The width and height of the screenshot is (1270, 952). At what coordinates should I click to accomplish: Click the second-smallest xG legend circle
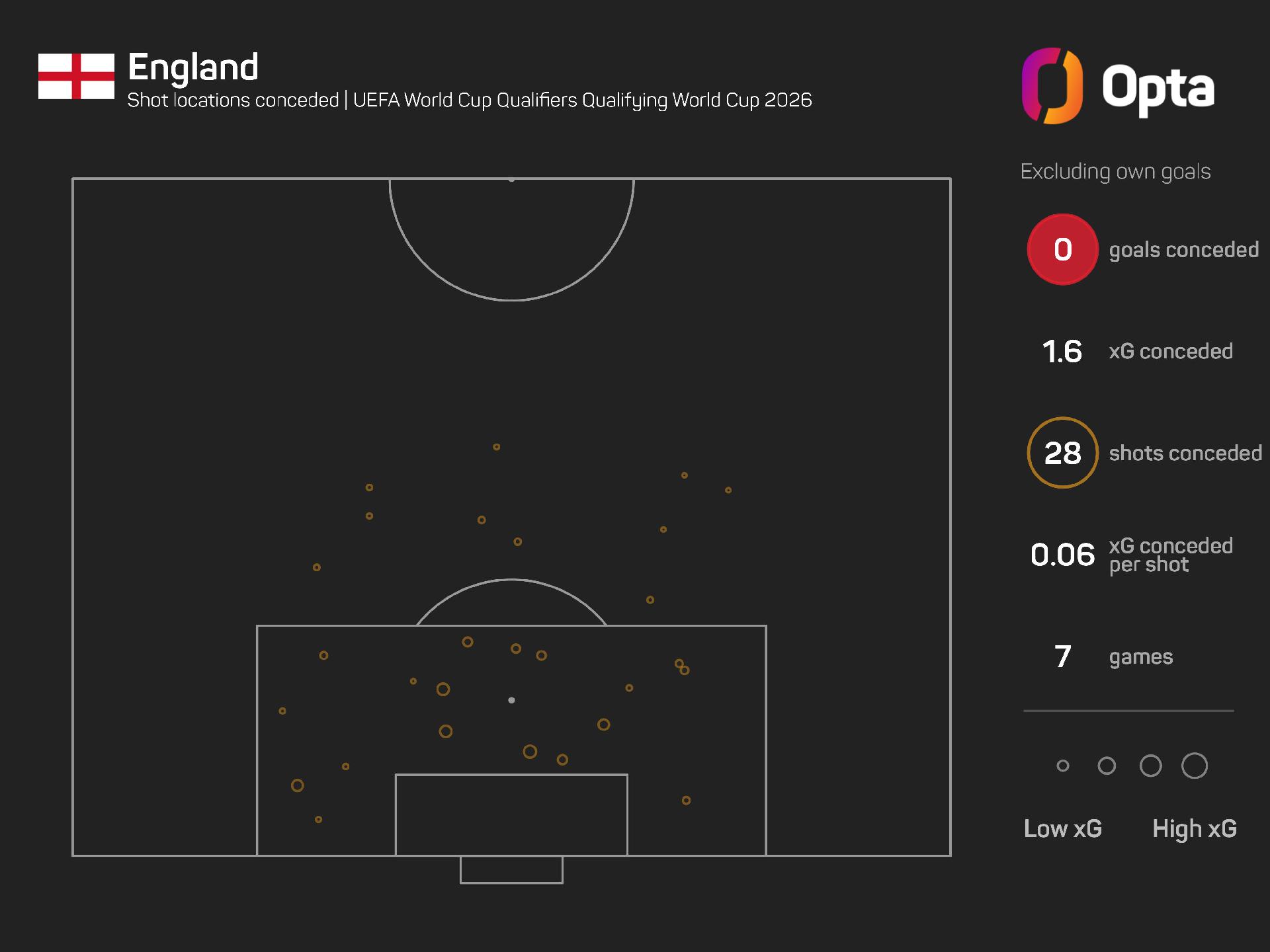point(1107,766)
